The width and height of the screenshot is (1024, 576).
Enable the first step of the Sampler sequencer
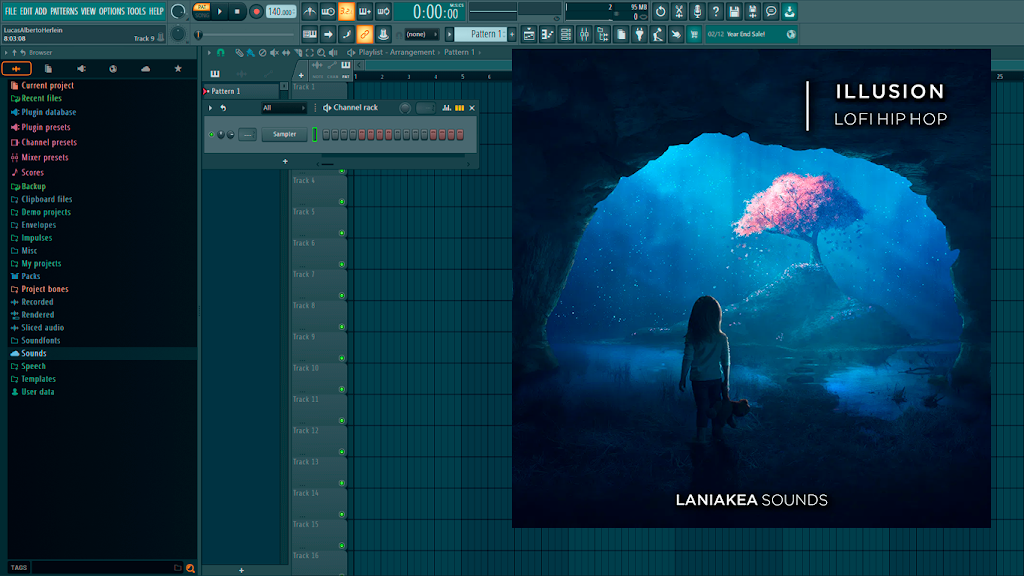[326, 135]
